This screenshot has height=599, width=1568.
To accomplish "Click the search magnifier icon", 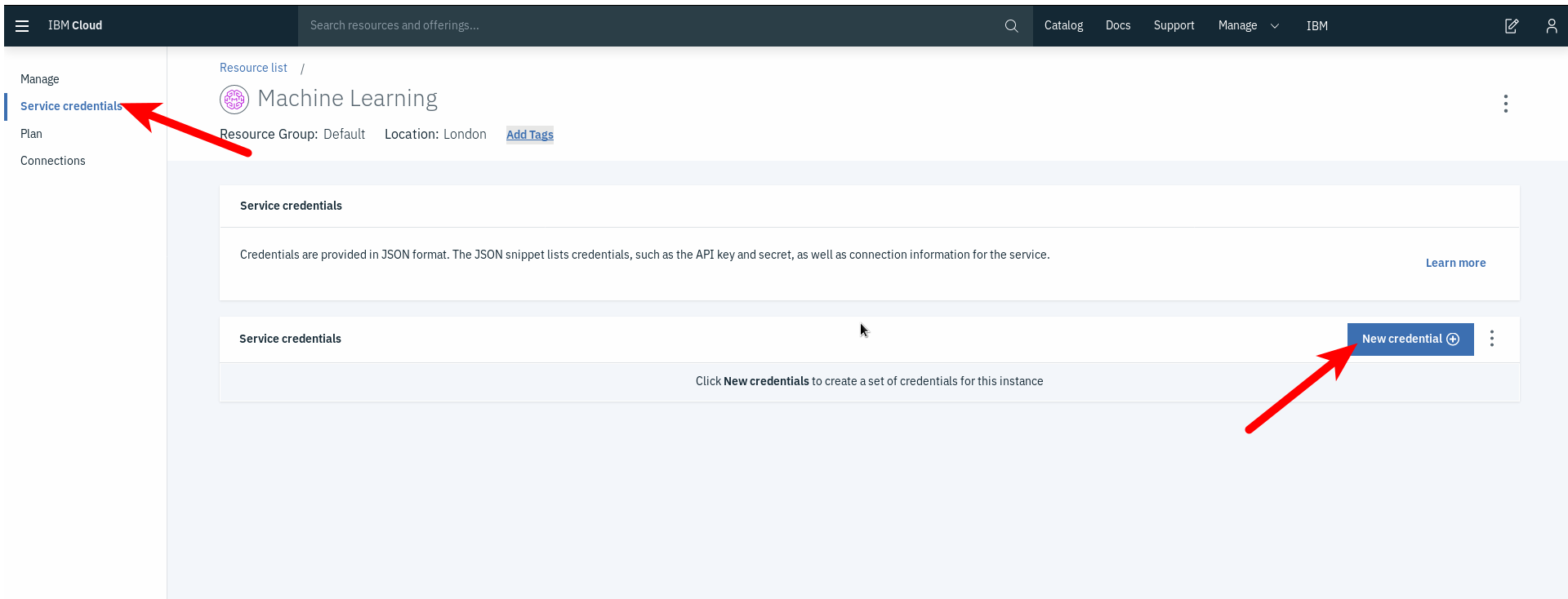I will [x=1011, y=26].
